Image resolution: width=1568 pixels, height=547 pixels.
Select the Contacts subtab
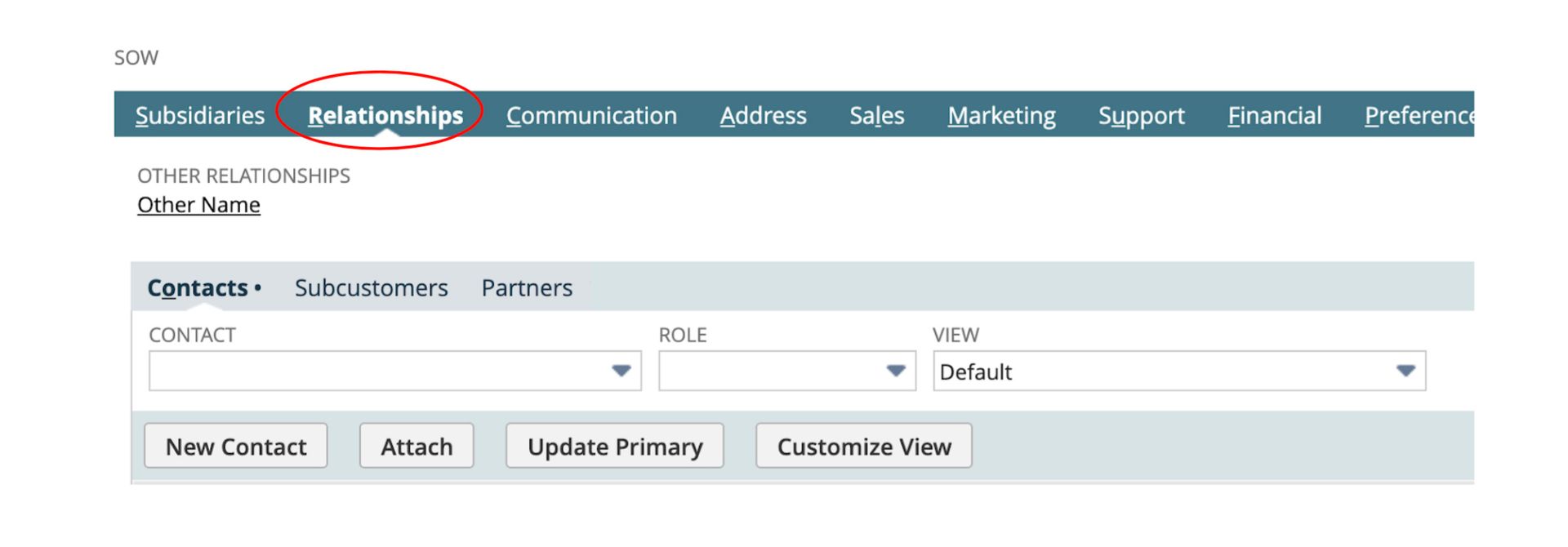coord(198,288)
